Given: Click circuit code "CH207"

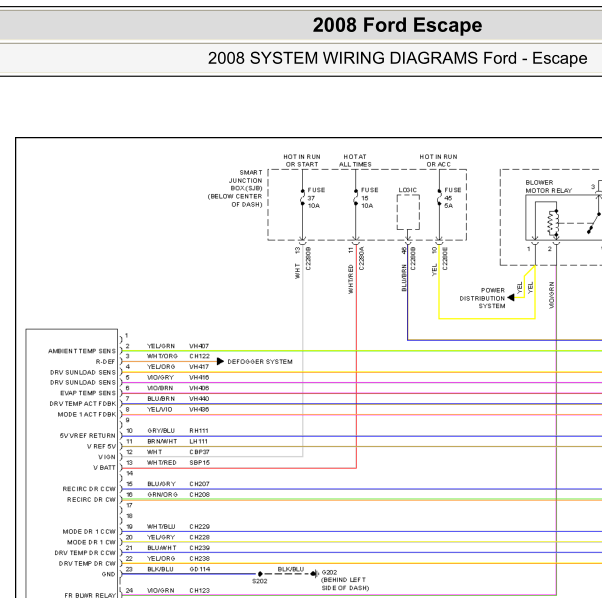Looking at the screenshot, I should tap(200, 484).
